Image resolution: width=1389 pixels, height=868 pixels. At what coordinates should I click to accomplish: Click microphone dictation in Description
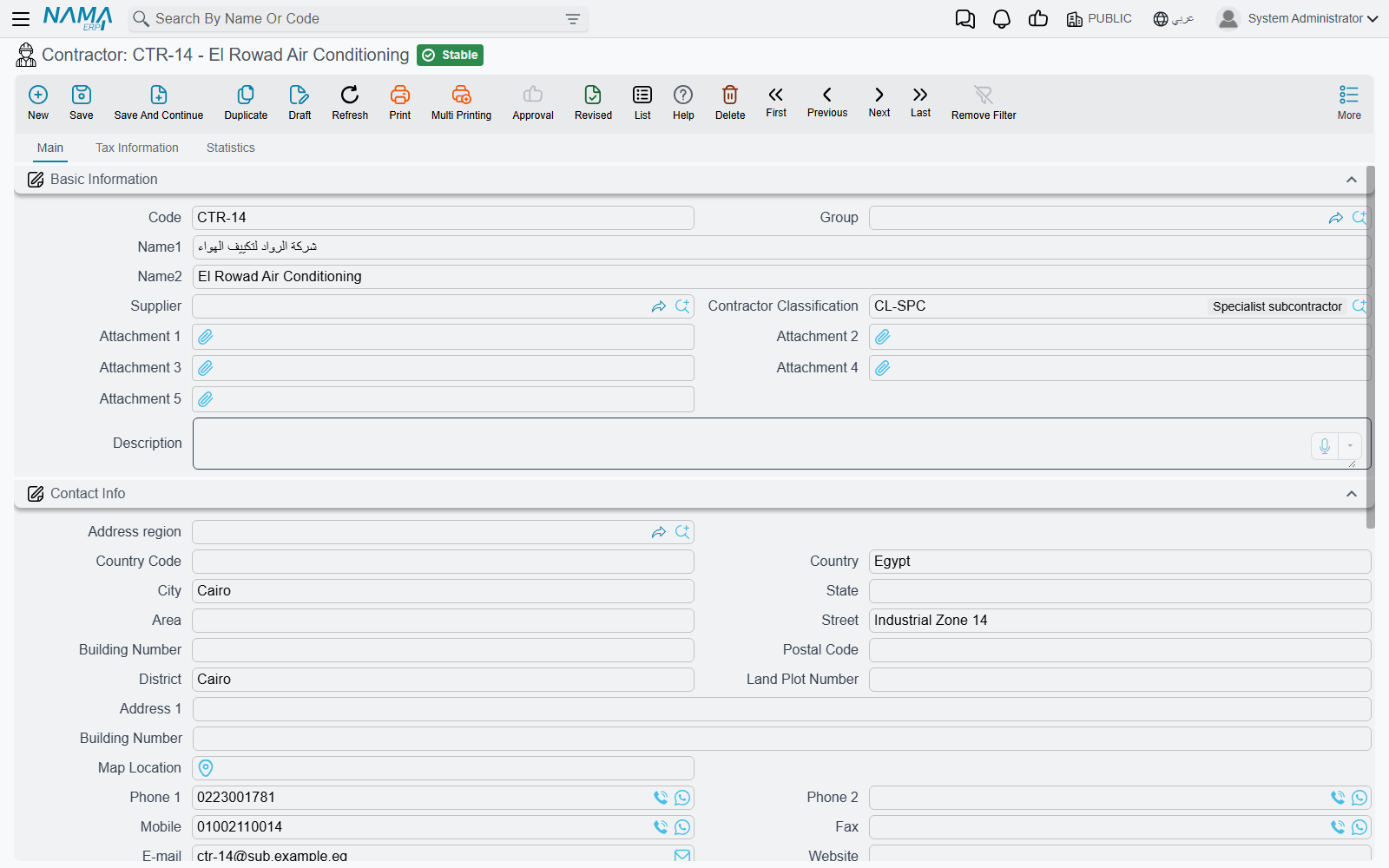(1325, 446)
